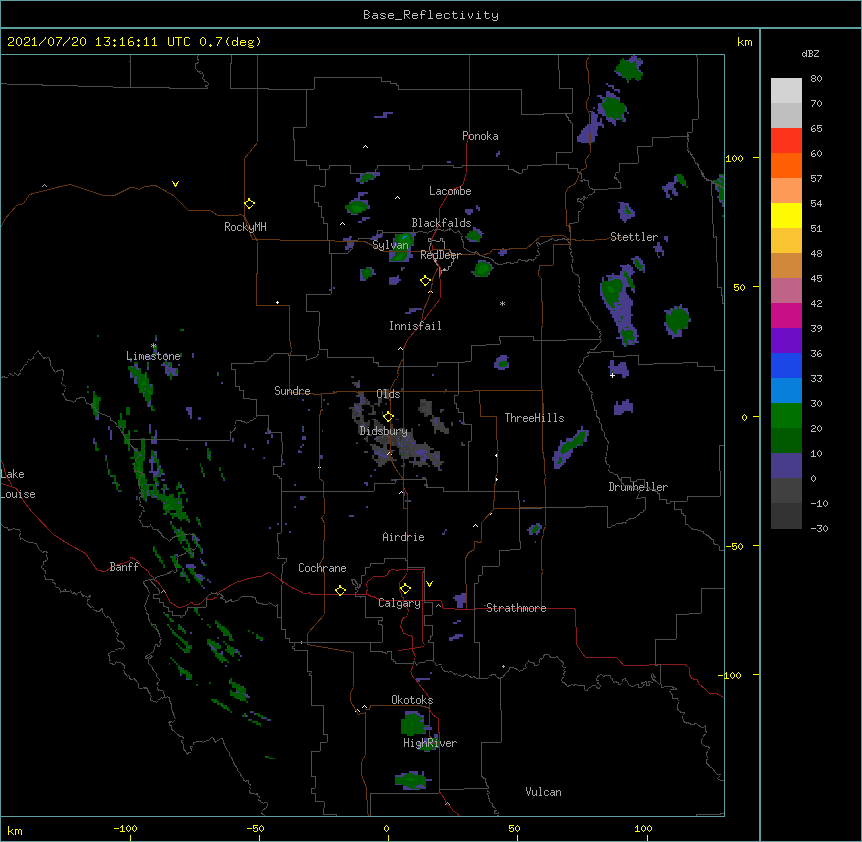Image resolution: width=862 pixels, height=842 pixels.
Task: Click the Lake Louise label
Action: (18, 484)
